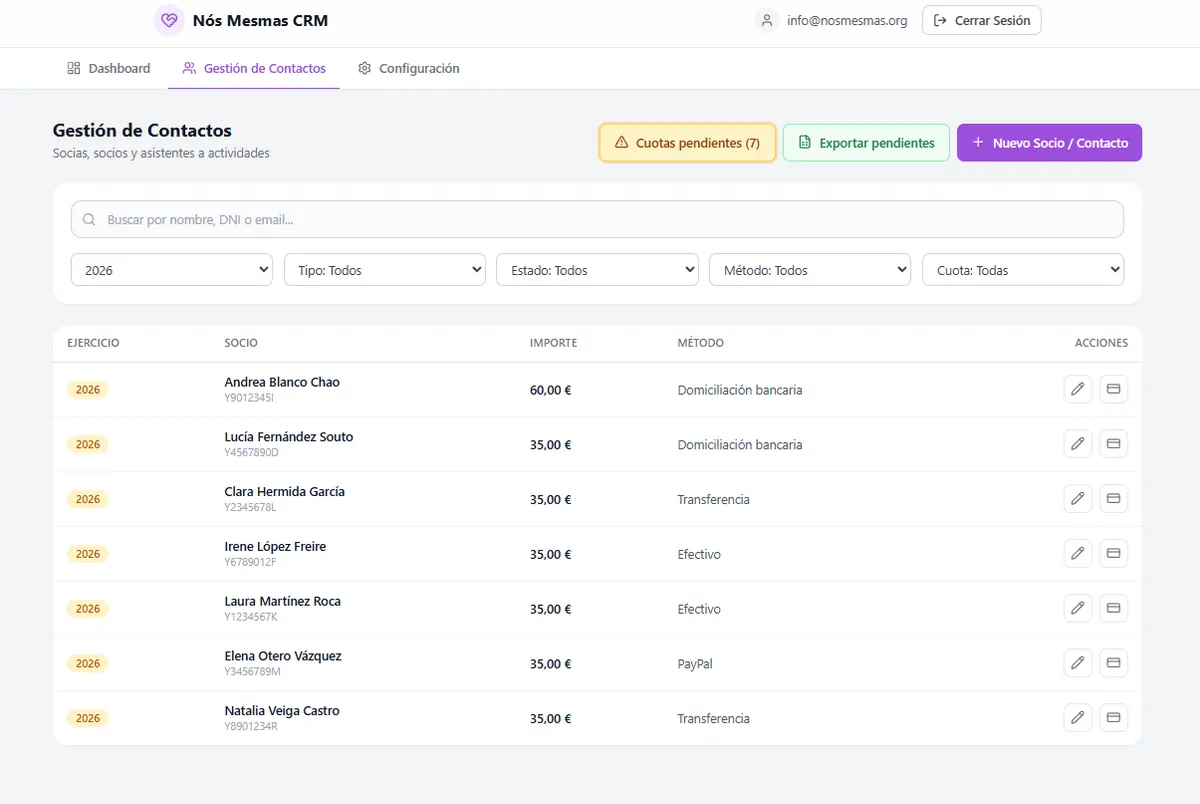
Task: Click the search magnifier icon
Action: [89, 220]
